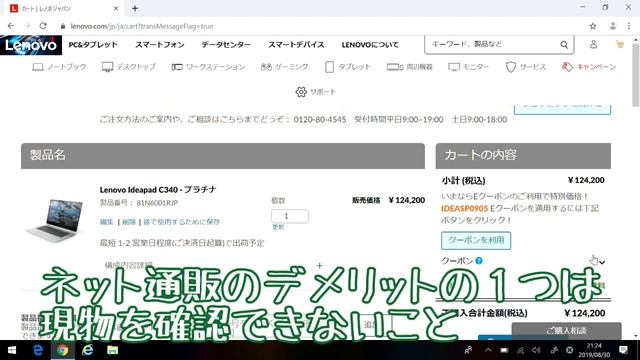Click the Ideapad C340 laptop thumbnail

55,220
